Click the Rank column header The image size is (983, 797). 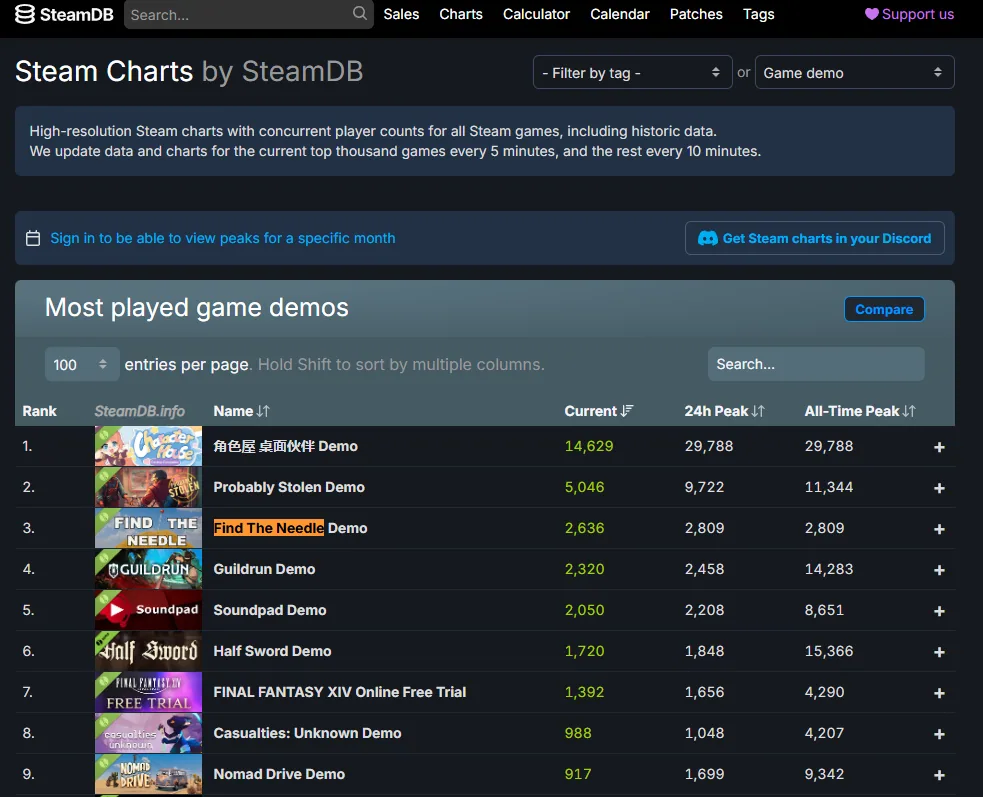[39, 411]
